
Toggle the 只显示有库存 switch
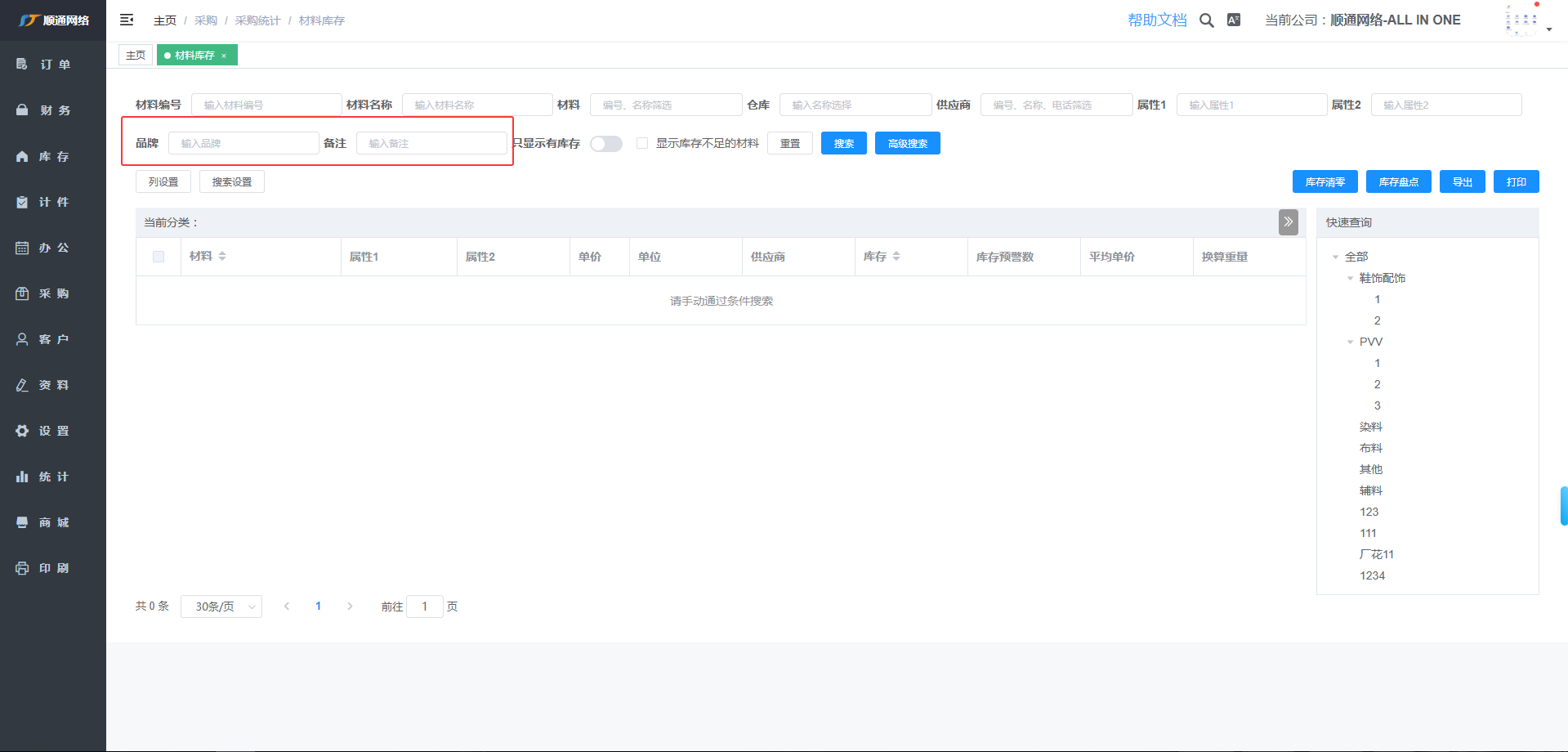(606, 144)
